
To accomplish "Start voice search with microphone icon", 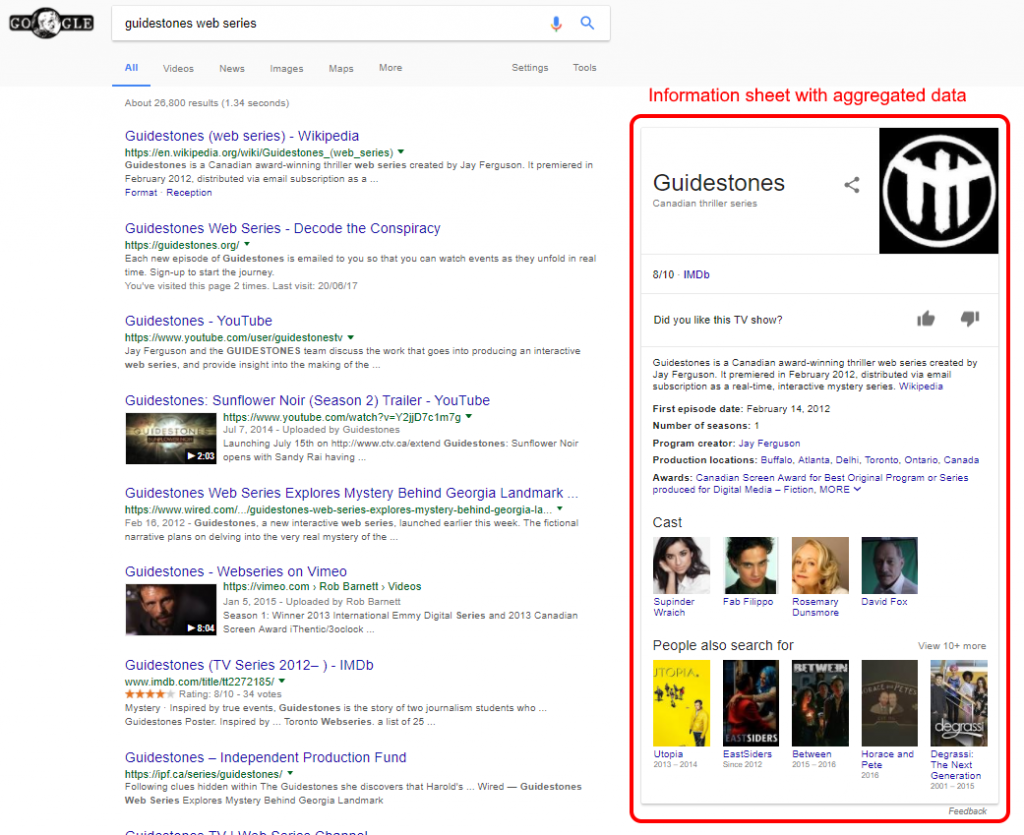I will pyautogui.click(x=556, y=24).
